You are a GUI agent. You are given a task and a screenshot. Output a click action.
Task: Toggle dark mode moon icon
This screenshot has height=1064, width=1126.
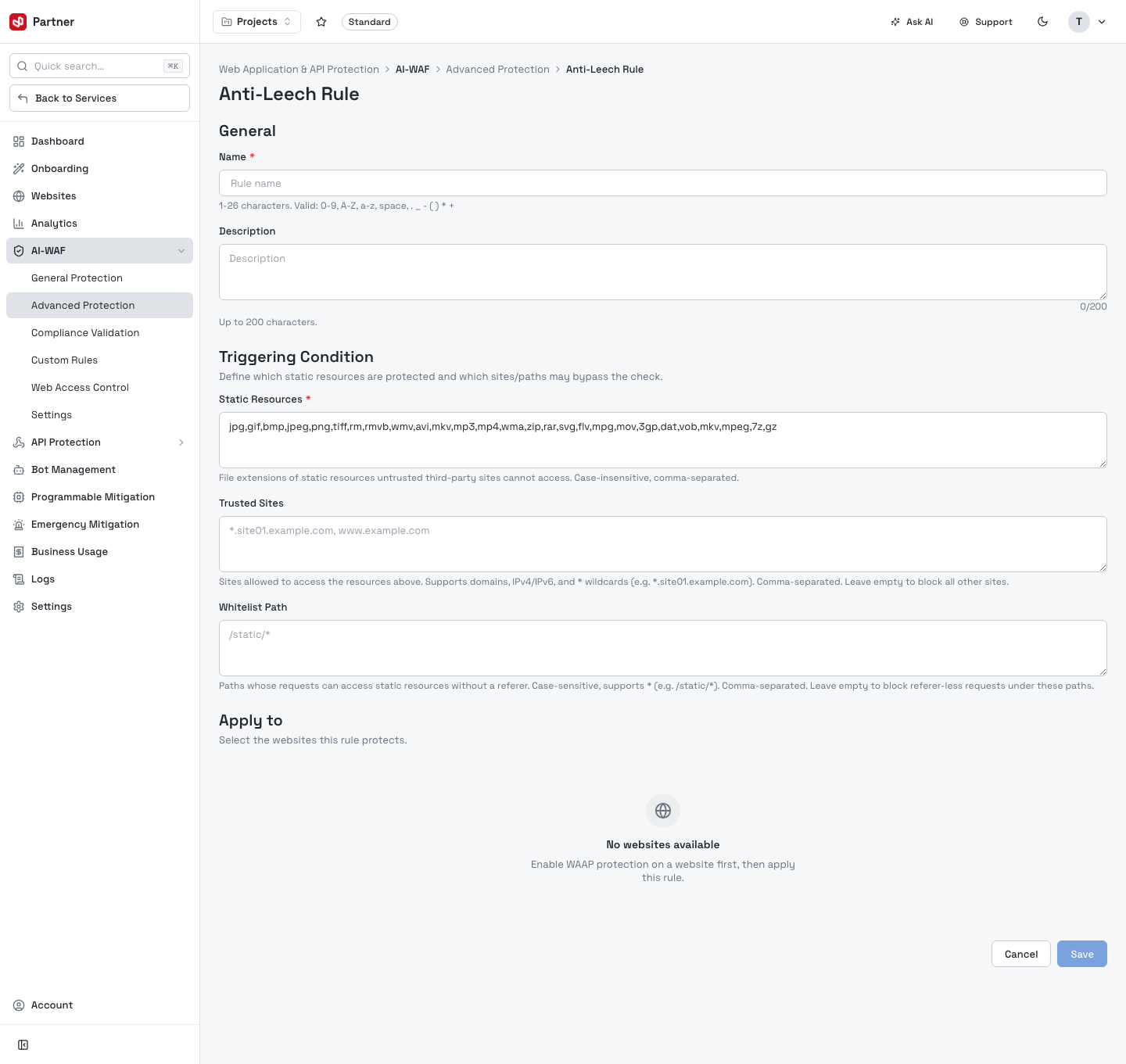pos(1042,22)
